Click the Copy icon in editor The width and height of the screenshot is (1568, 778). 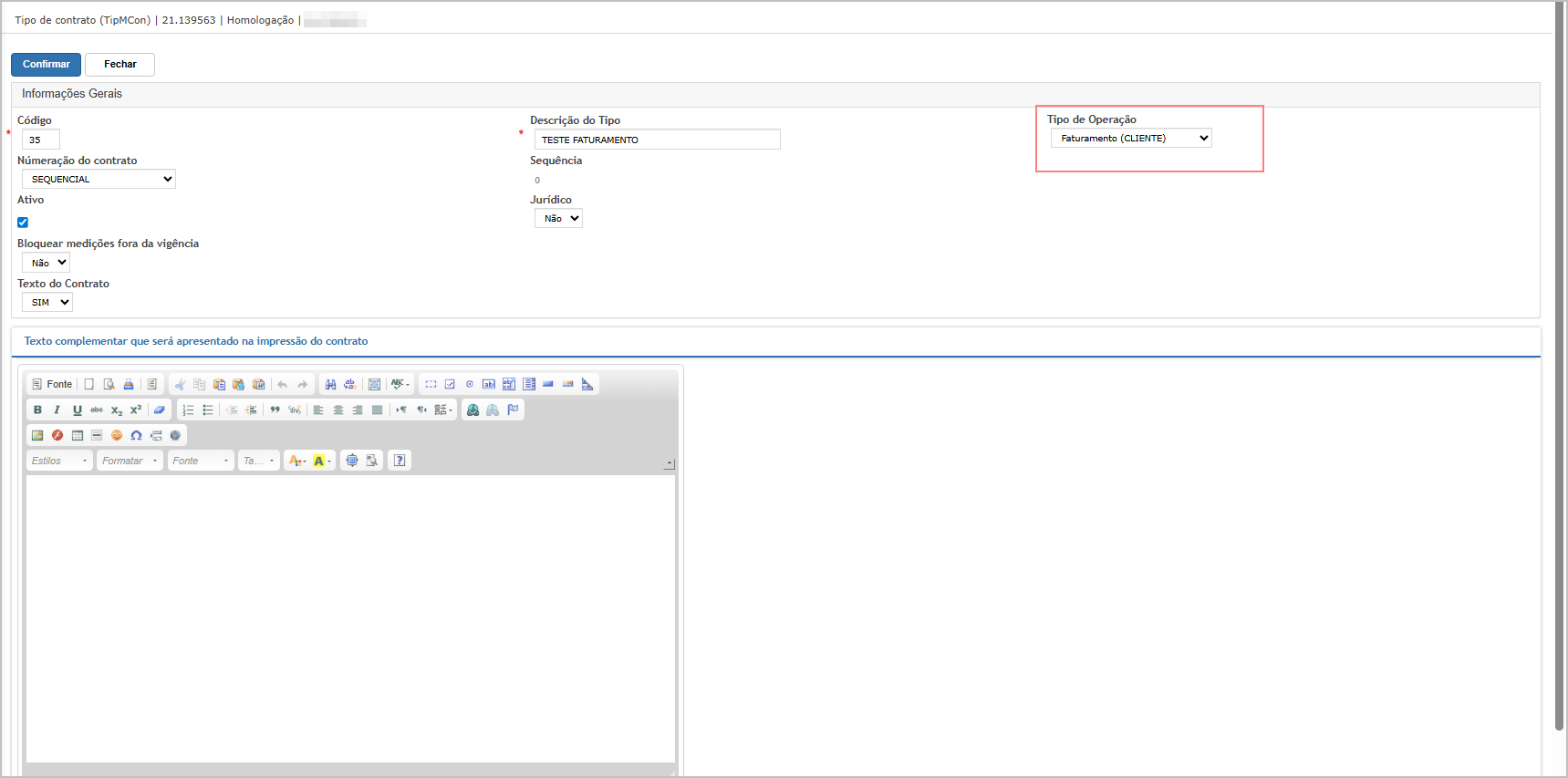(x=199, y=384)
